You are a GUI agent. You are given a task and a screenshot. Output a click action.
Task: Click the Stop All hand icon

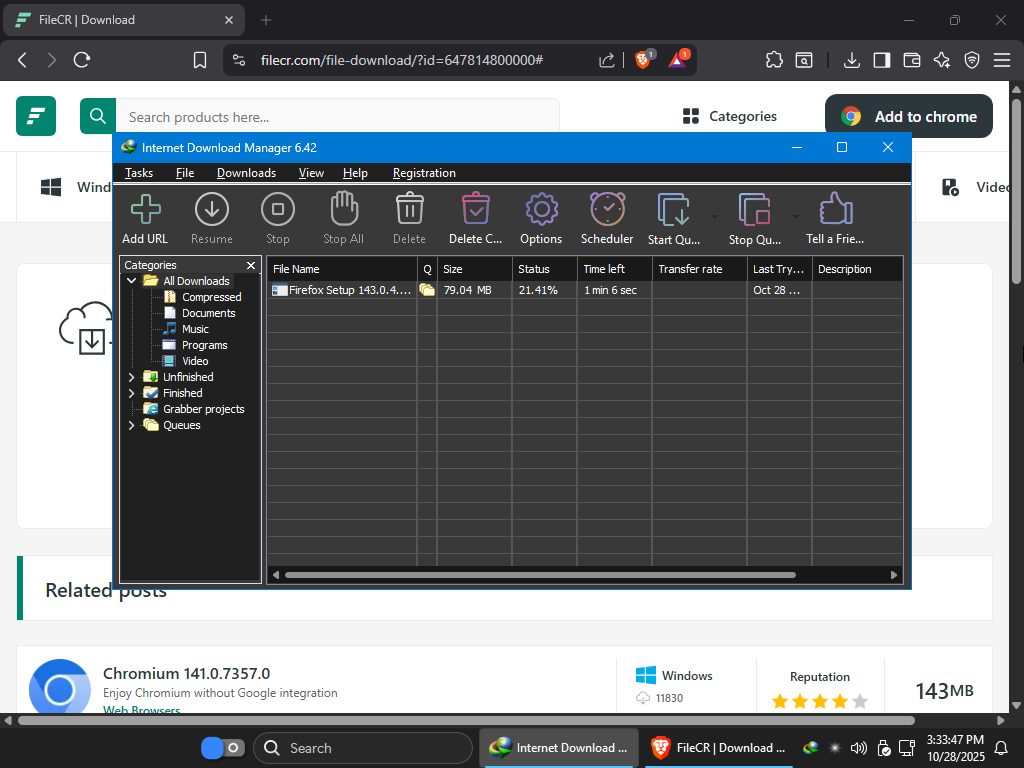343,211
